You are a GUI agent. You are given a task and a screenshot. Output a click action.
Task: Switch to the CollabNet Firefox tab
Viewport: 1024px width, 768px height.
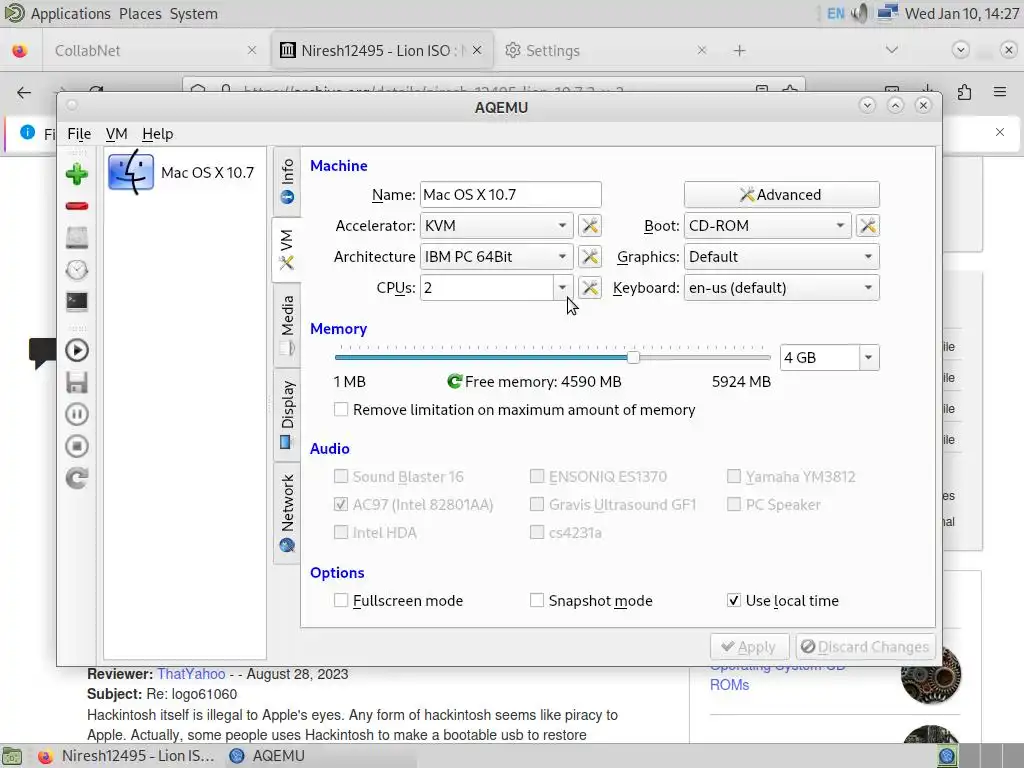click(155, 50)
